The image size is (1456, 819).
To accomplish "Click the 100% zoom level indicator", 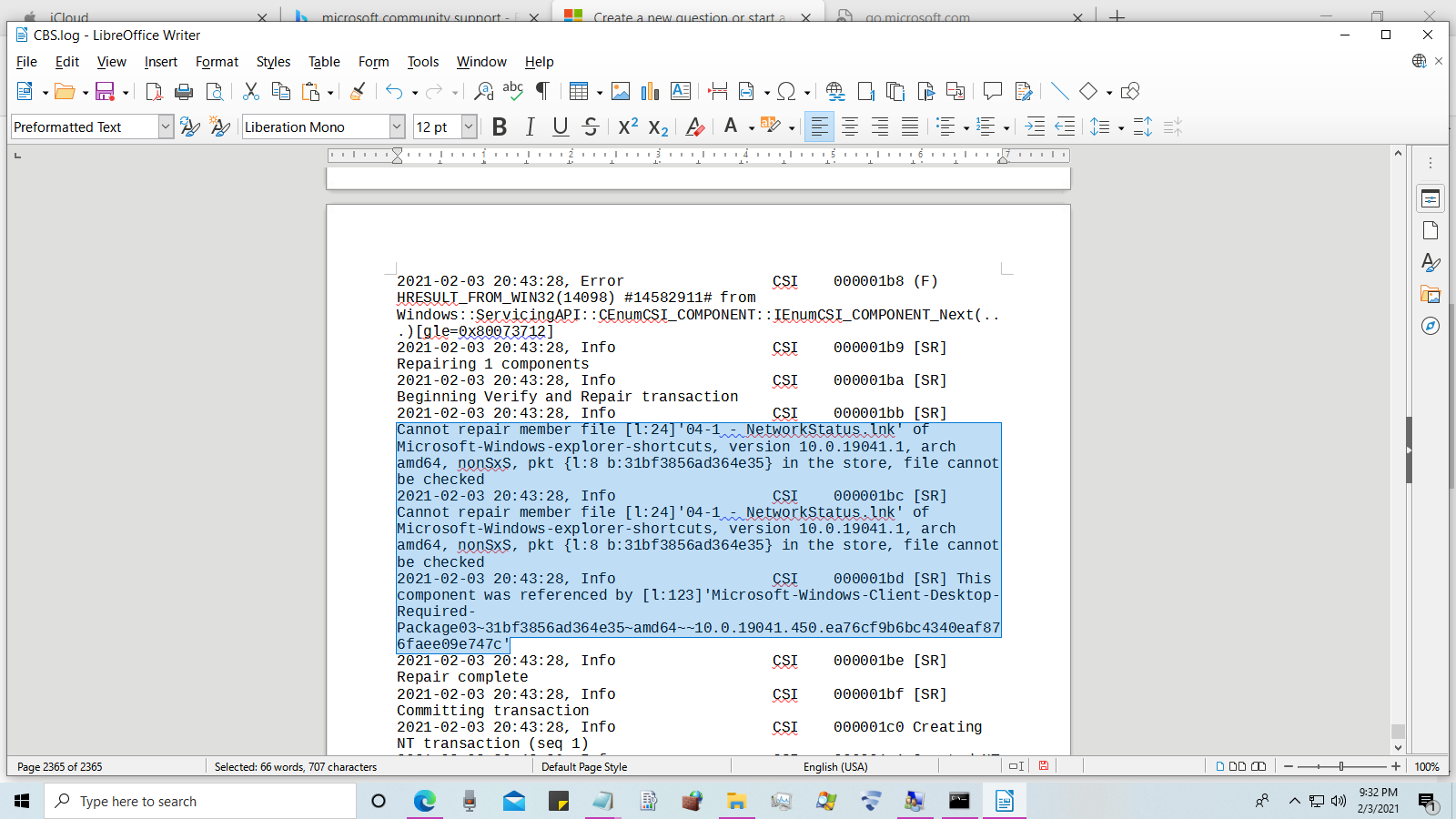I will (1427, 767).
